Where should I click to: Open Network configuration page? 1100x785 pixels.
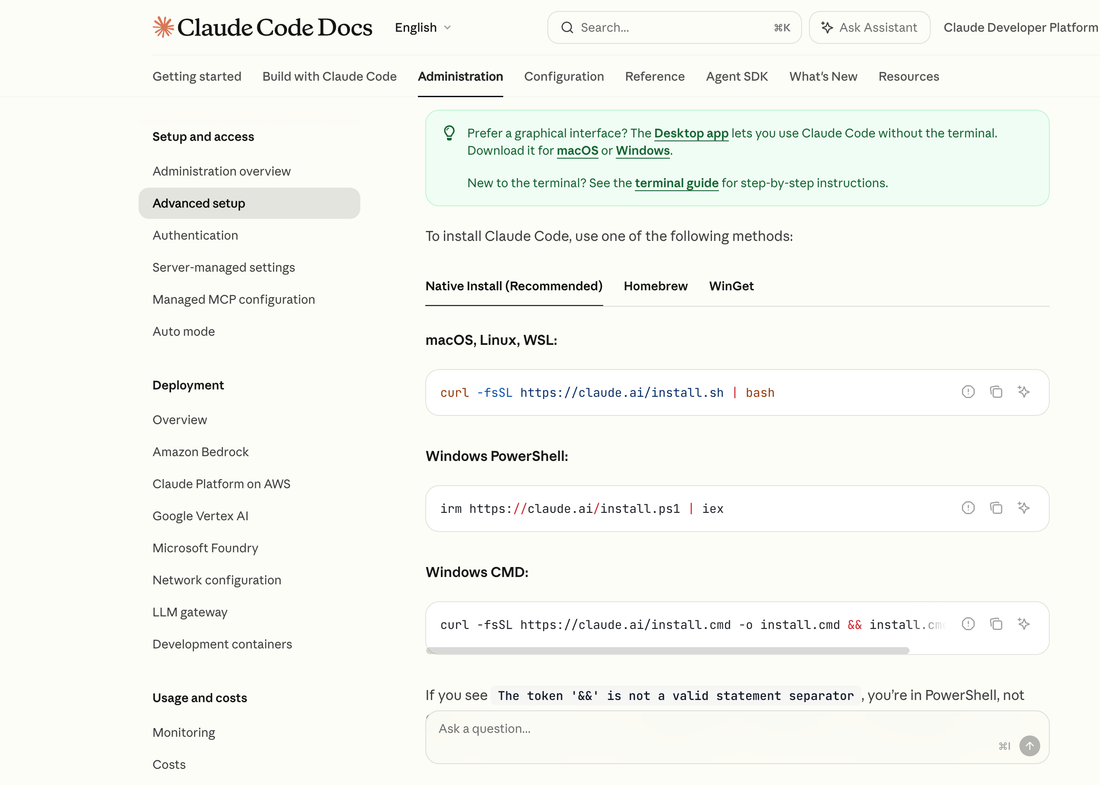pyautogui.click(x=217, y=581)
